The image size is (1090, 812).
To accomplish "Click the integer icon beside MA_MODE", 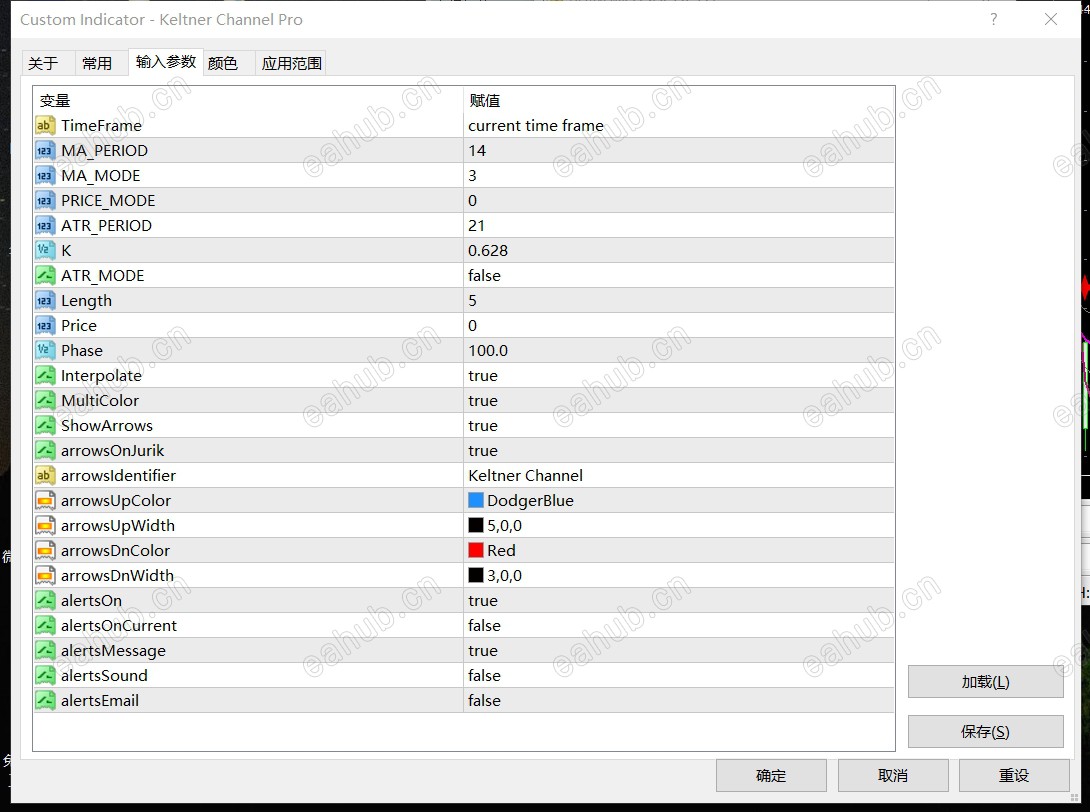I will pos(44,175).
